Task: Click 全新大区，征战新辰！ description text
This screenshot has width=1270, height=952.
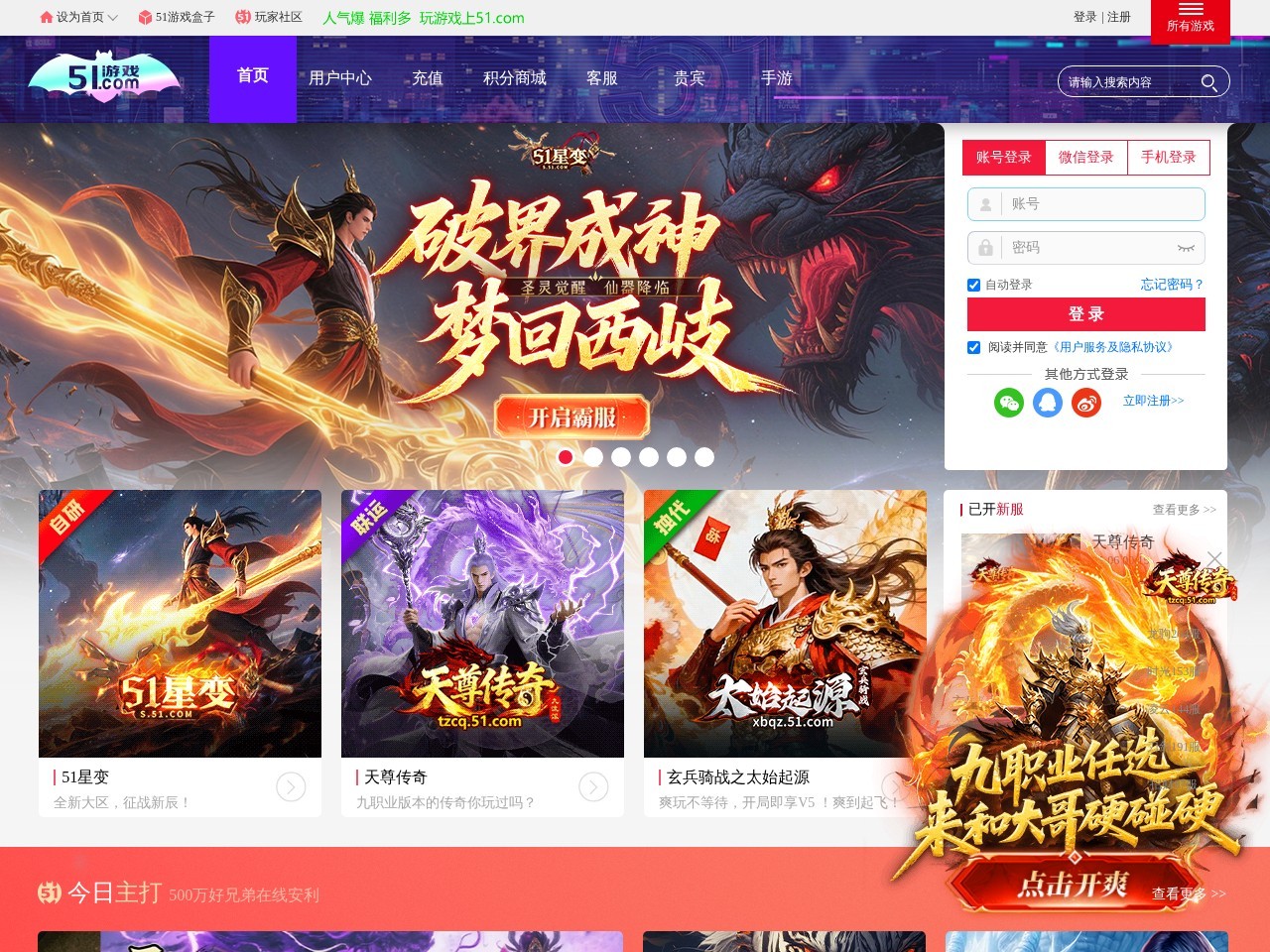Action: tap(122, 802)
